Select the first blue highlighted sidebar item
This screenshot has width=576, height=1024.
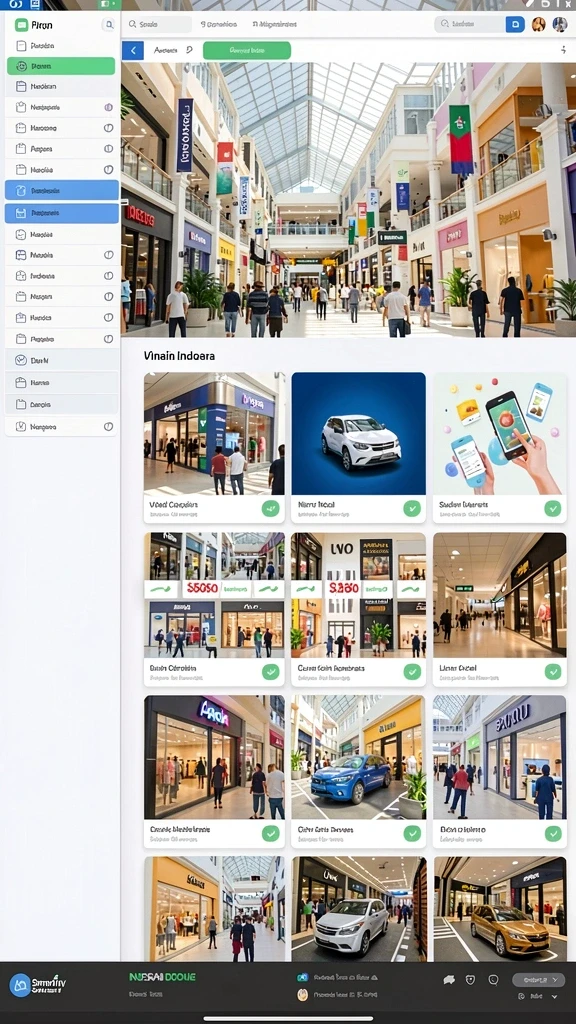pos(62,190)
